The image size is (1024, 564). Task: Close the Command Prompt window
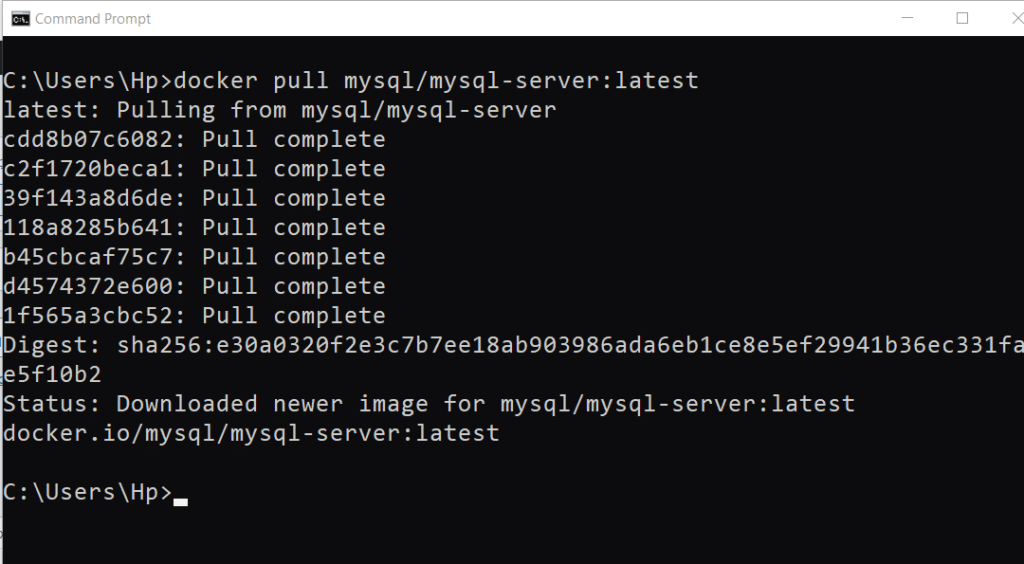coord(1016,18)
